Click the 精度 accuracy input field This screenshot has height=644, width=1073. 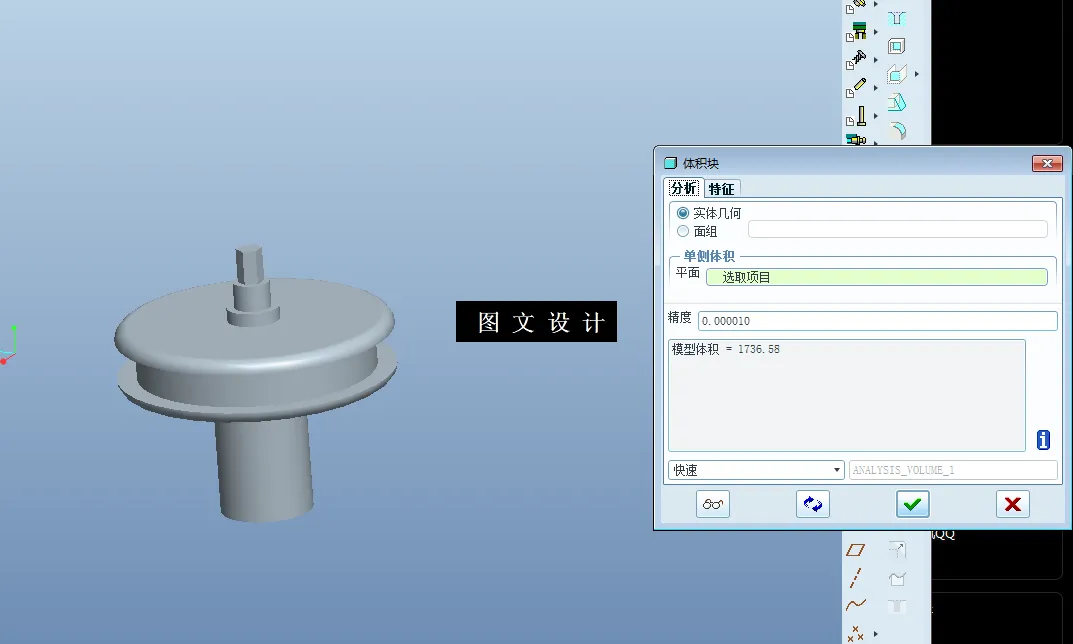(x=877, y=320)
